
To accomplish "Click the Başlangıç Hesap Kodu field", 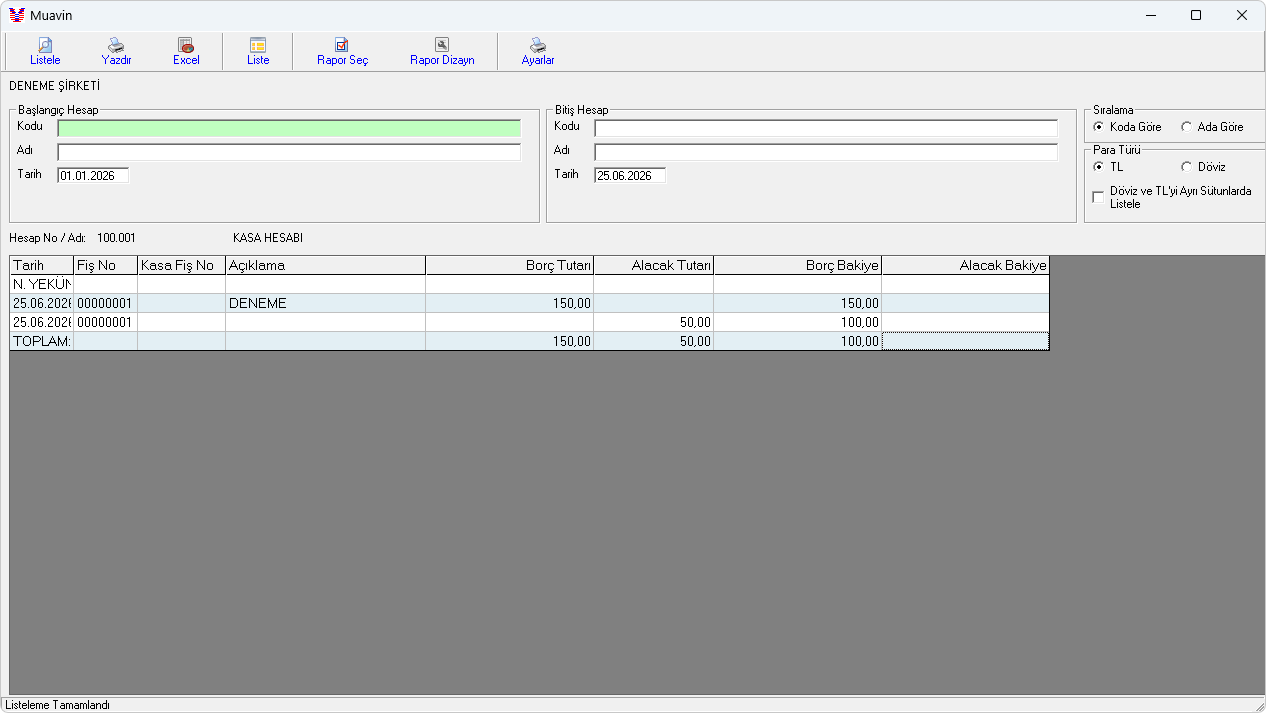I will (289, 128).
